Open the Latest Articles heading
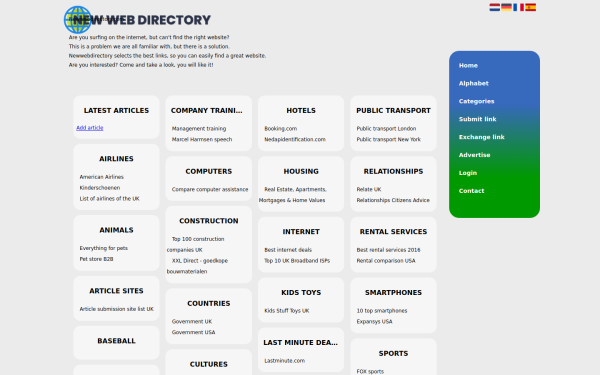Screen dimensions: 600x375 (116, 111)
